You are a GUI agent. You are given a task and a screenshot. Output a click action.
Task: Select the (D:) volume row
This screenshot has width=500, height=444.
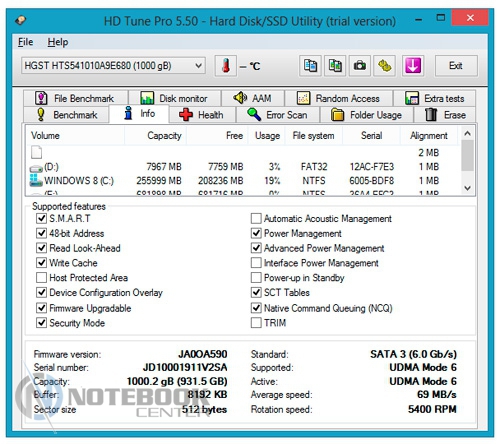click(x=243, y=167)
